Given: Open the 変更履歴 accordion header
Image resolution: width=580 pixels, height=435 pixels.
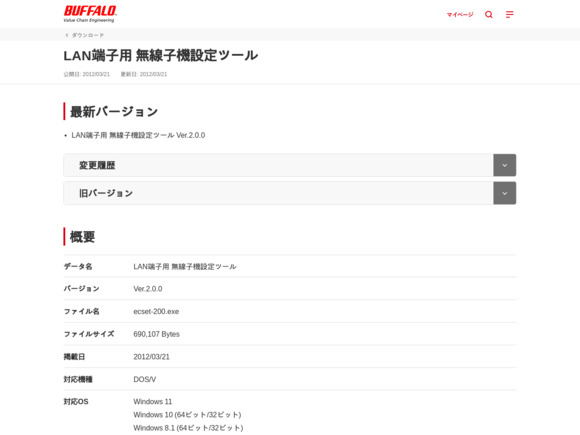Looking at the screenshot, I should coord(290,165).
